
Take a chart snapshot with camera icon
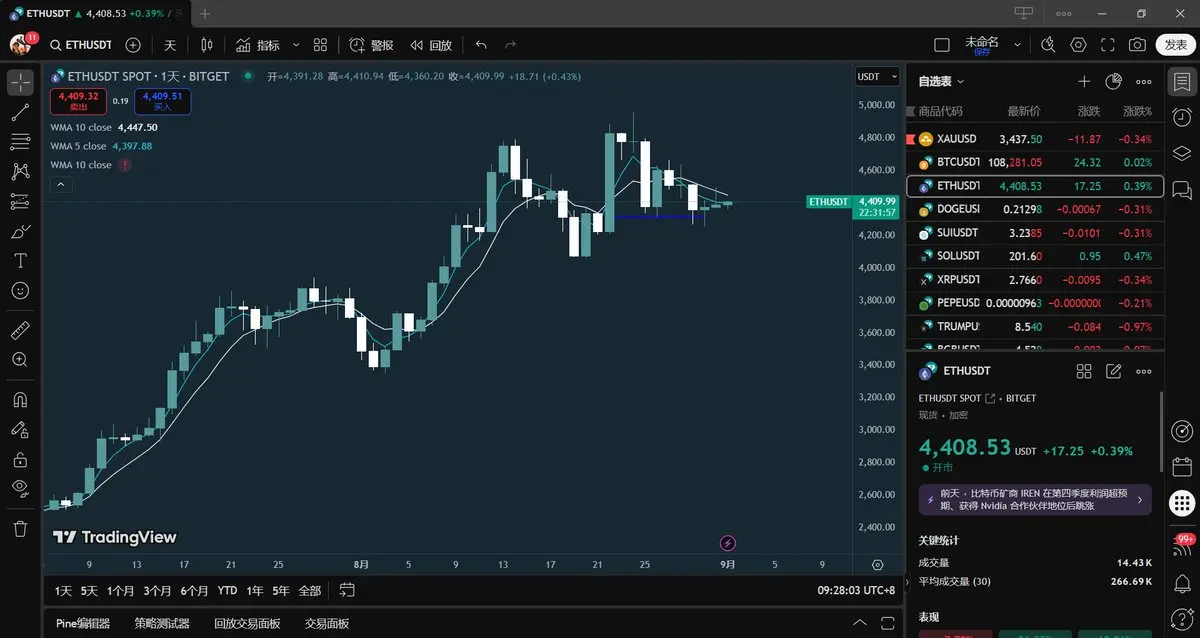point(1137,45)
